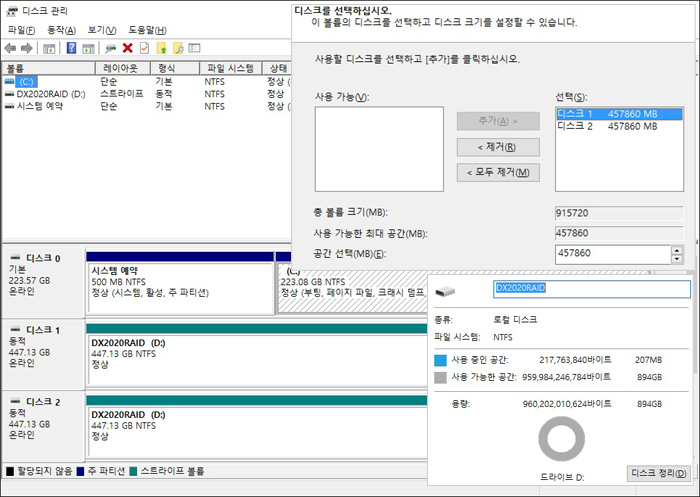Click the black 할당되지 않음 legend swatch
The image size is (700, 497).
(x=10, y=471)
